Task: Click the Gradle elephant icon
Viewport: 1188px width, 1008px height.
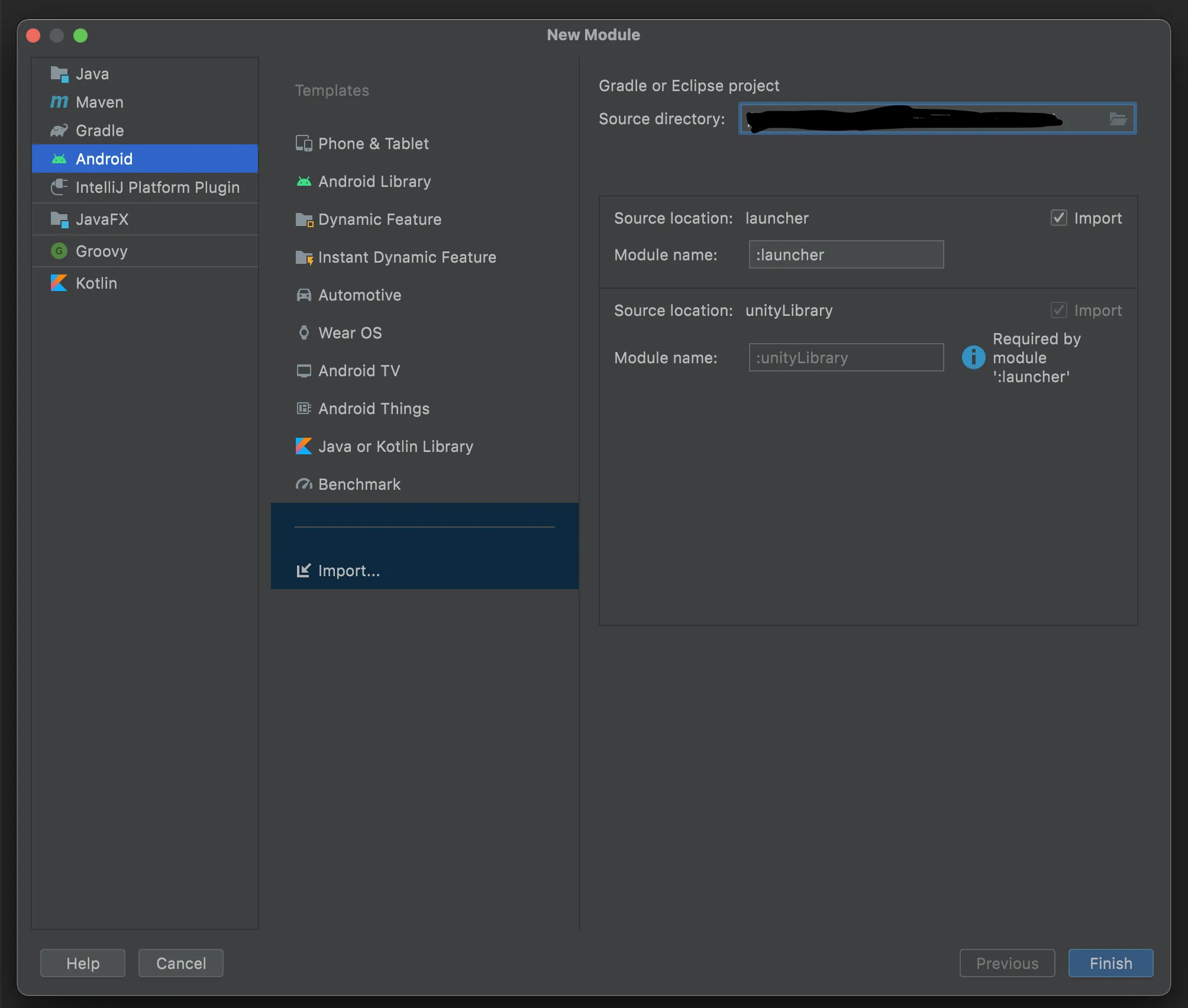Action: 59,131
